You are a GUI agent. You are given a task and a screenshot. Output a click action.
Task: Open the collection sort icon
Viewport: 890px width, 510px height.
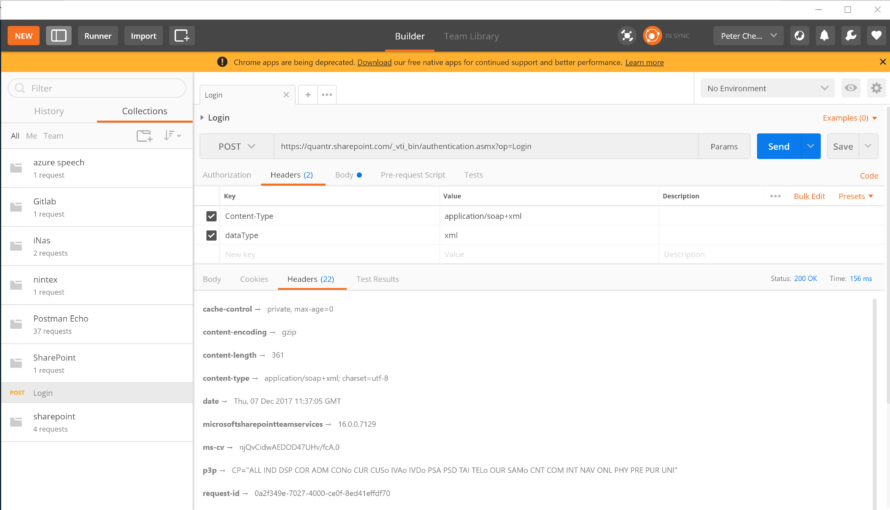(172, 136)
